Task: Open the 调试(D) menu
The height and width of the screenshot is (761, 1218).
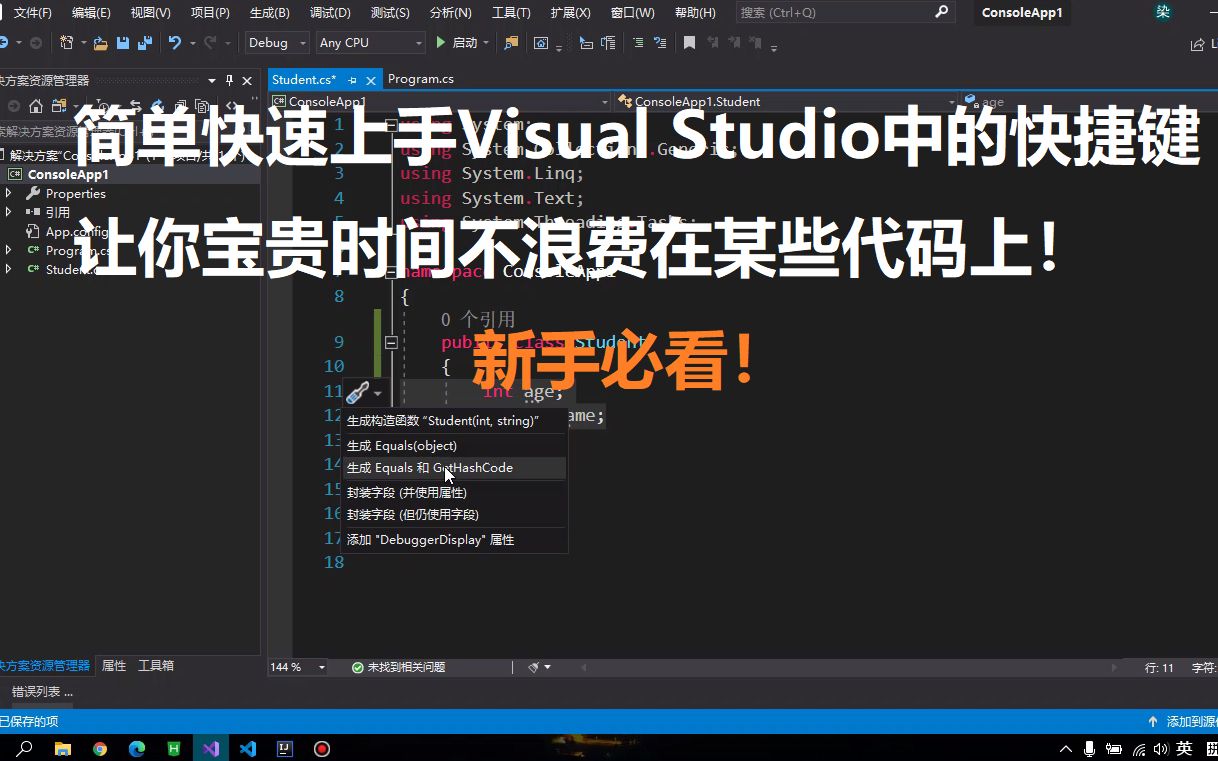Action: coord(330,12)
